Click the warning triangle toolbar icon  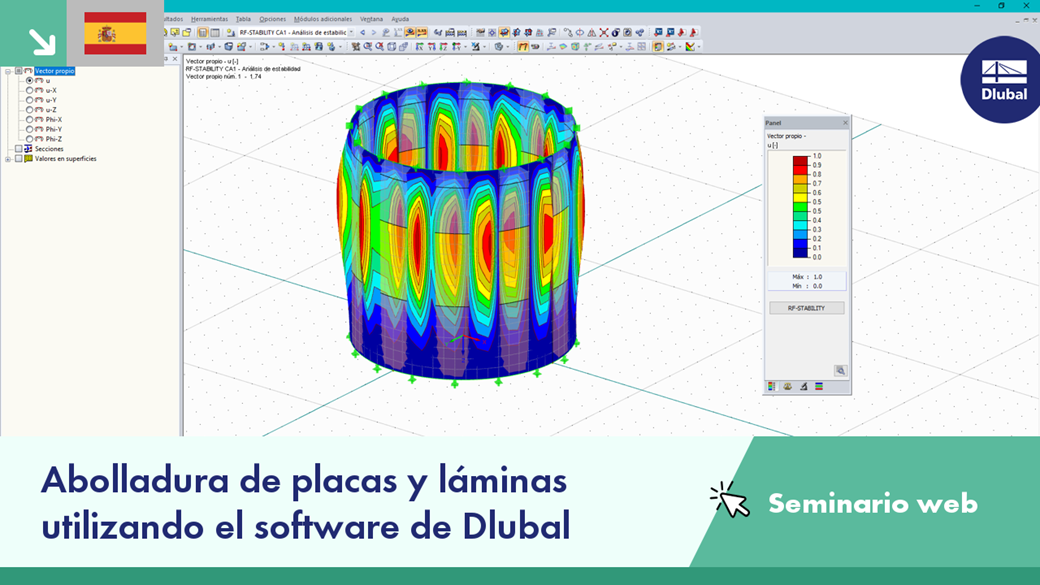[592, 32]
